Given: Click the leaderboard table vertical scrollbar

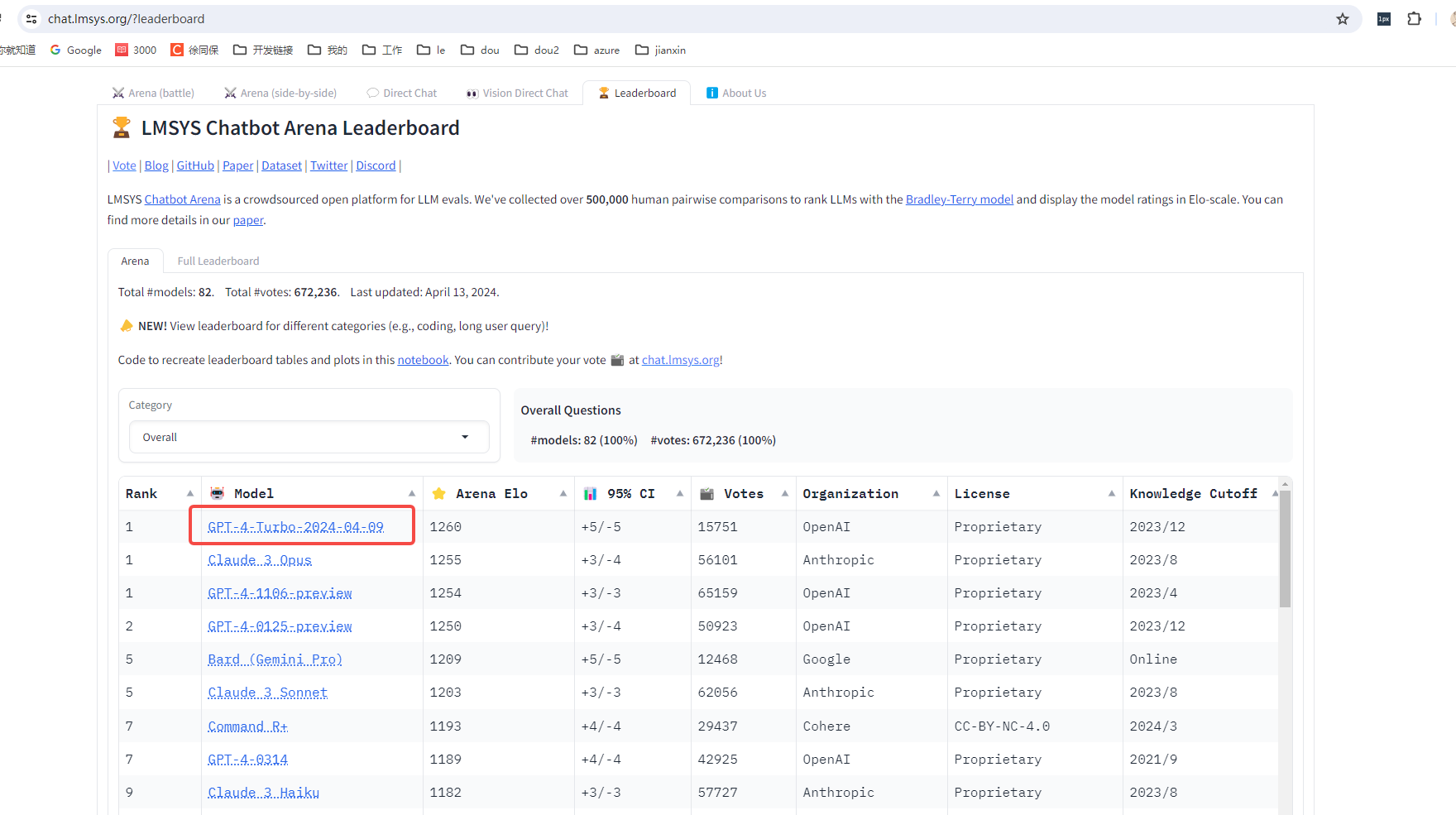Looking at the screenshot, I should click(1285, 549).
